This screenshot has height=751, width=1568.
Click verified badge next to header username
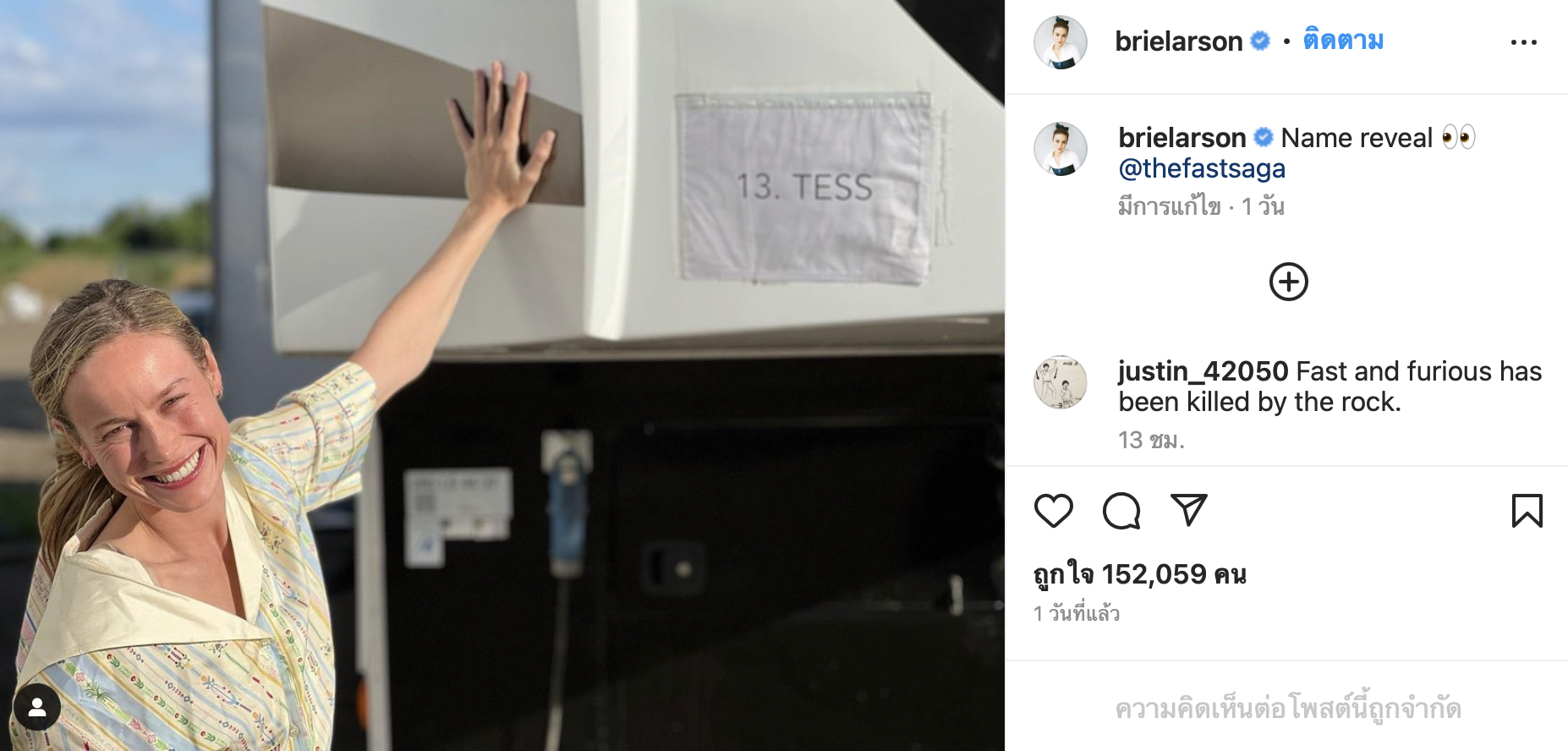(x=1260, y=41)
